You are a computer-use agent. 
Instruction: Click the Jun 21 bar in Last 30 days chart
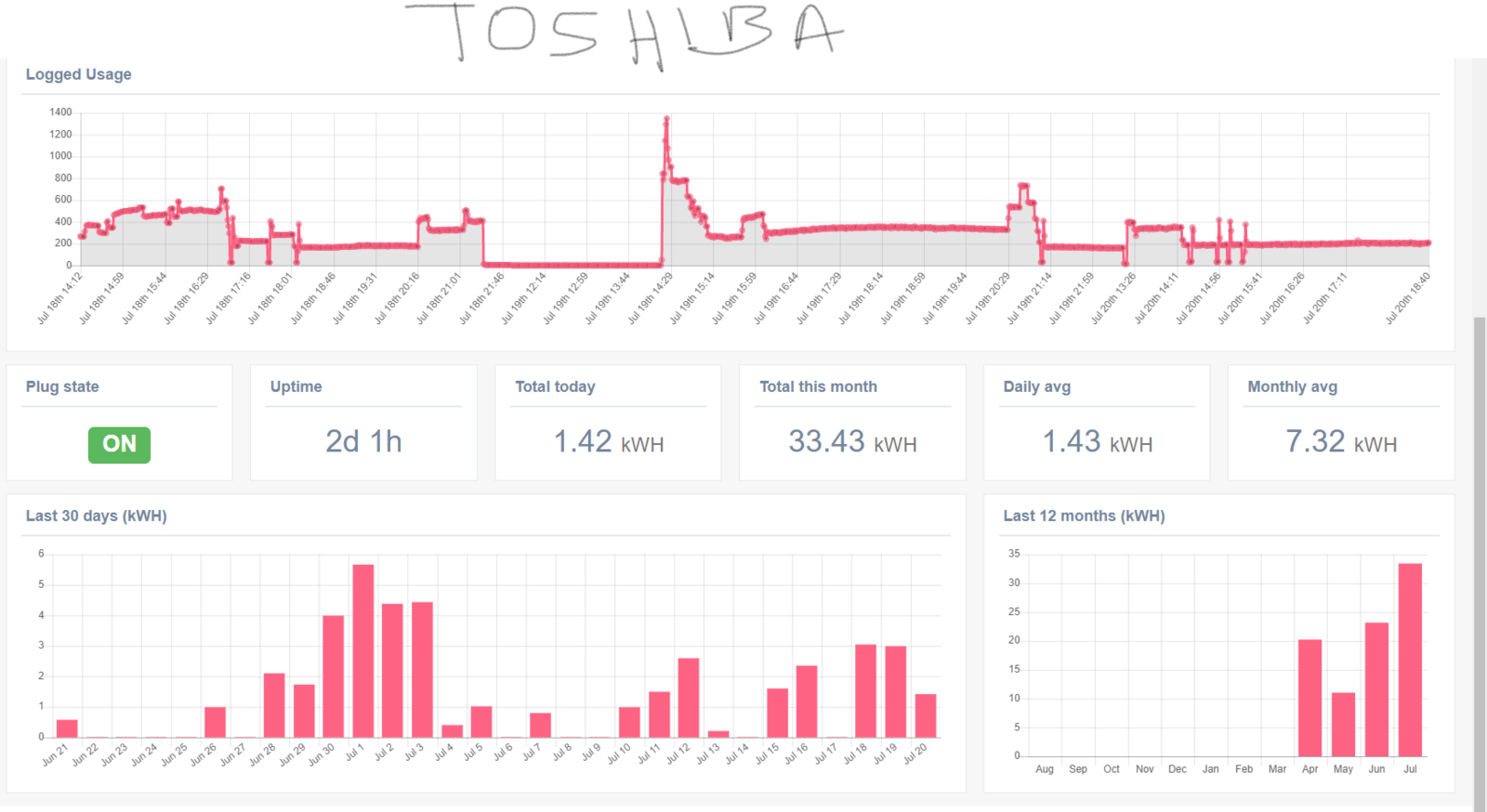click(x=67, y=728)
